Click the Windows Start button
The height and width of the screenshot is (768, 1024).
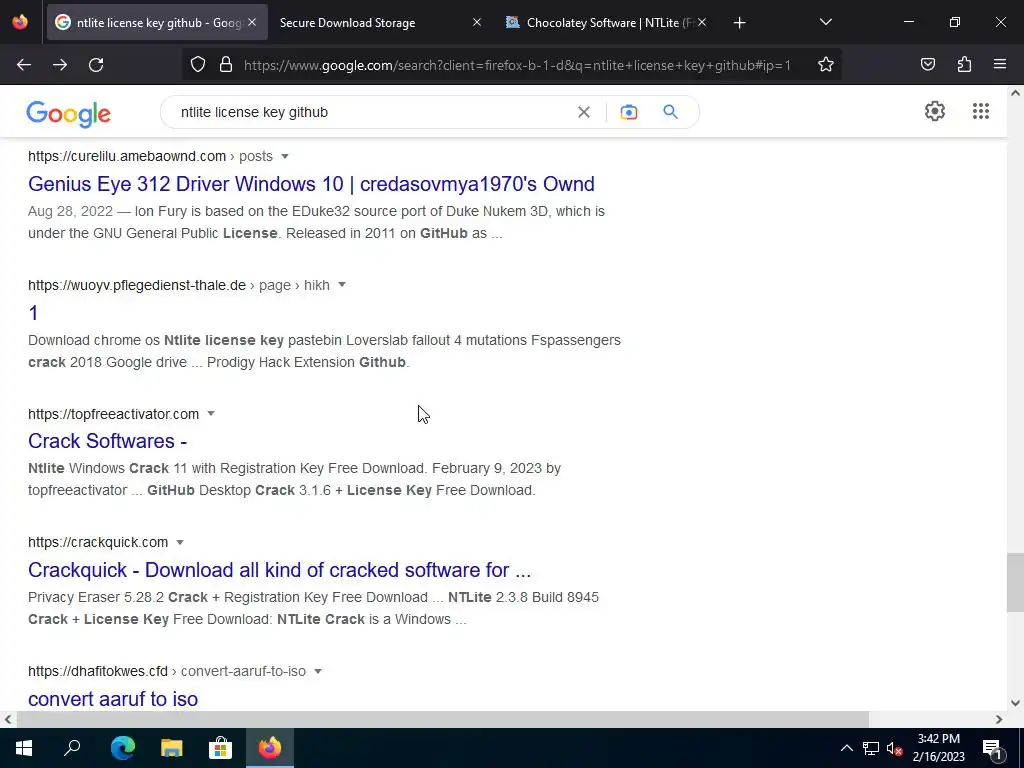pyautogui.click(x=24, y=748)
